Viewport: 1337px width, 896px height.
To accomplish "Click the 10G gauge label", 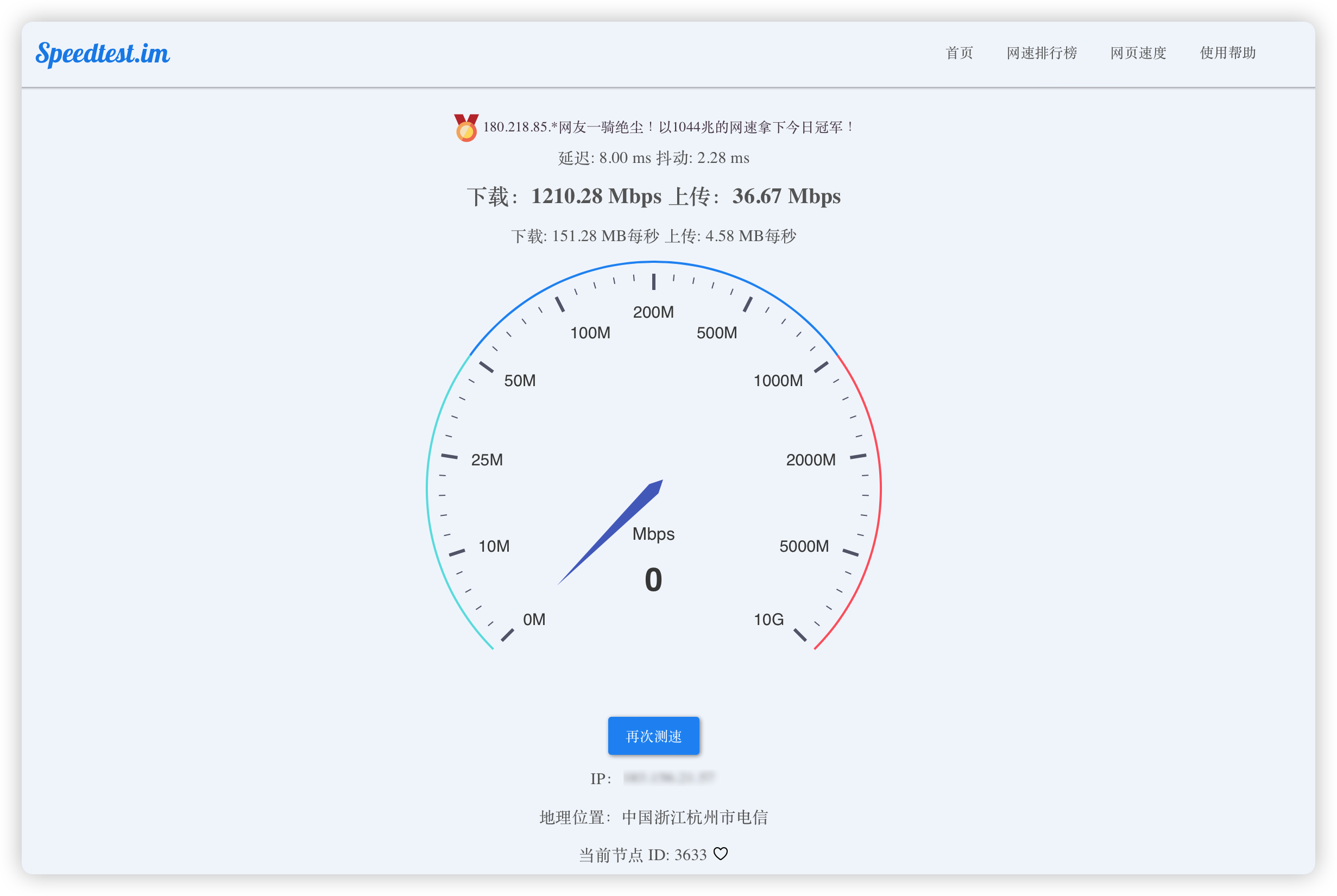I will tap(768, 620).
